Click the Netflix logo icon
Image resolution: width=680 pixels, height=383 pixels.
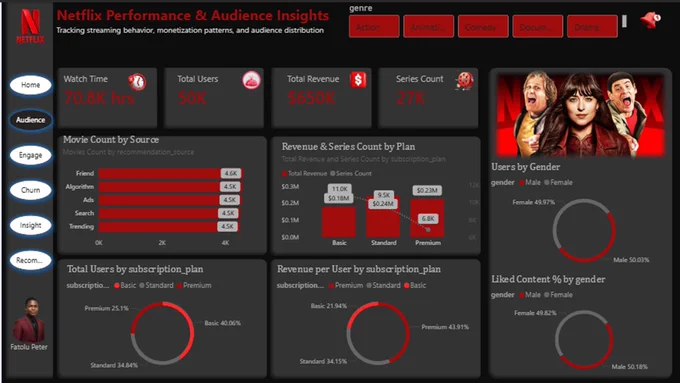(30, 26)
